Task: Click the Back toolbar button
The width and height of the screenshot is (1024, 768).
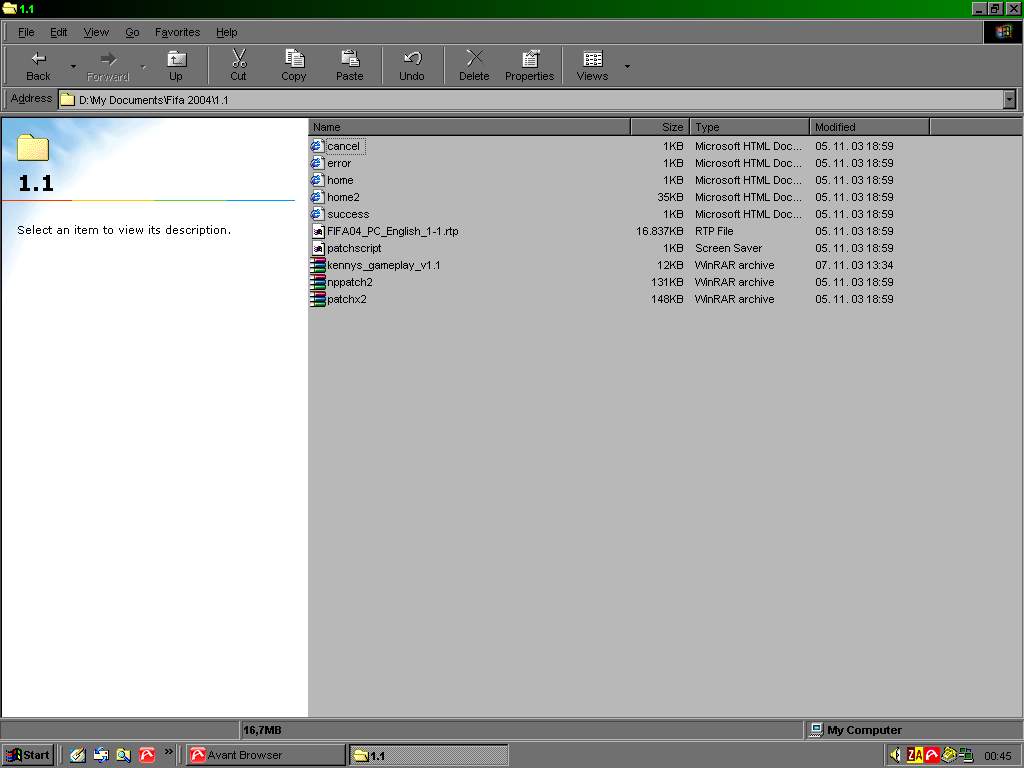Action: (38, 66)
